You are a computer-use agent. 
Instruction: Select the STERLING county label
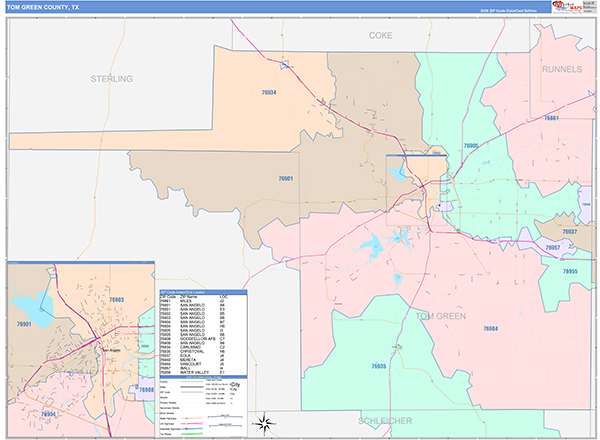point(111,78)
